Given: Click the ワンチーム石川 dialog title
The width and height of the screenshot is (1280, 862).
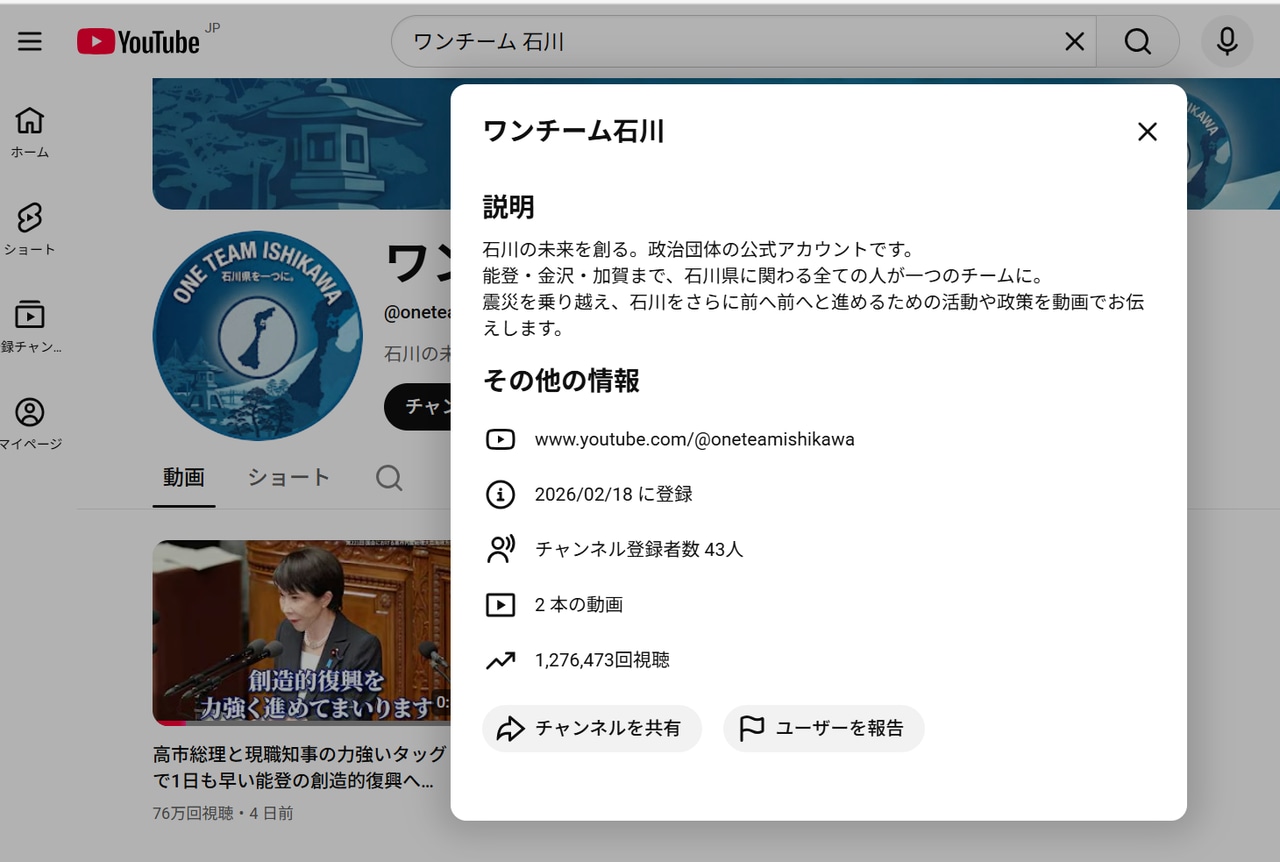Looking at the screenshot, I should [573, 132].
